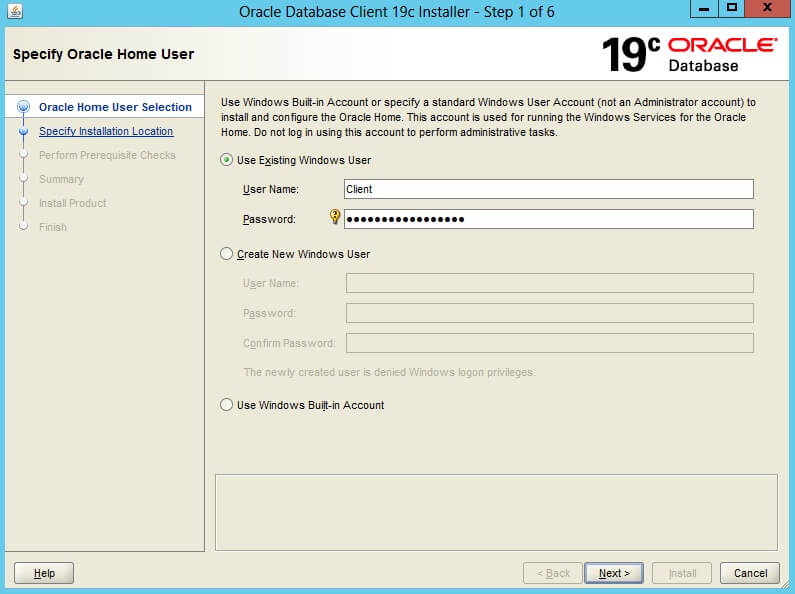The image size is (795, 594).
Task: Cancel the installer
Action: click(750, 573)
